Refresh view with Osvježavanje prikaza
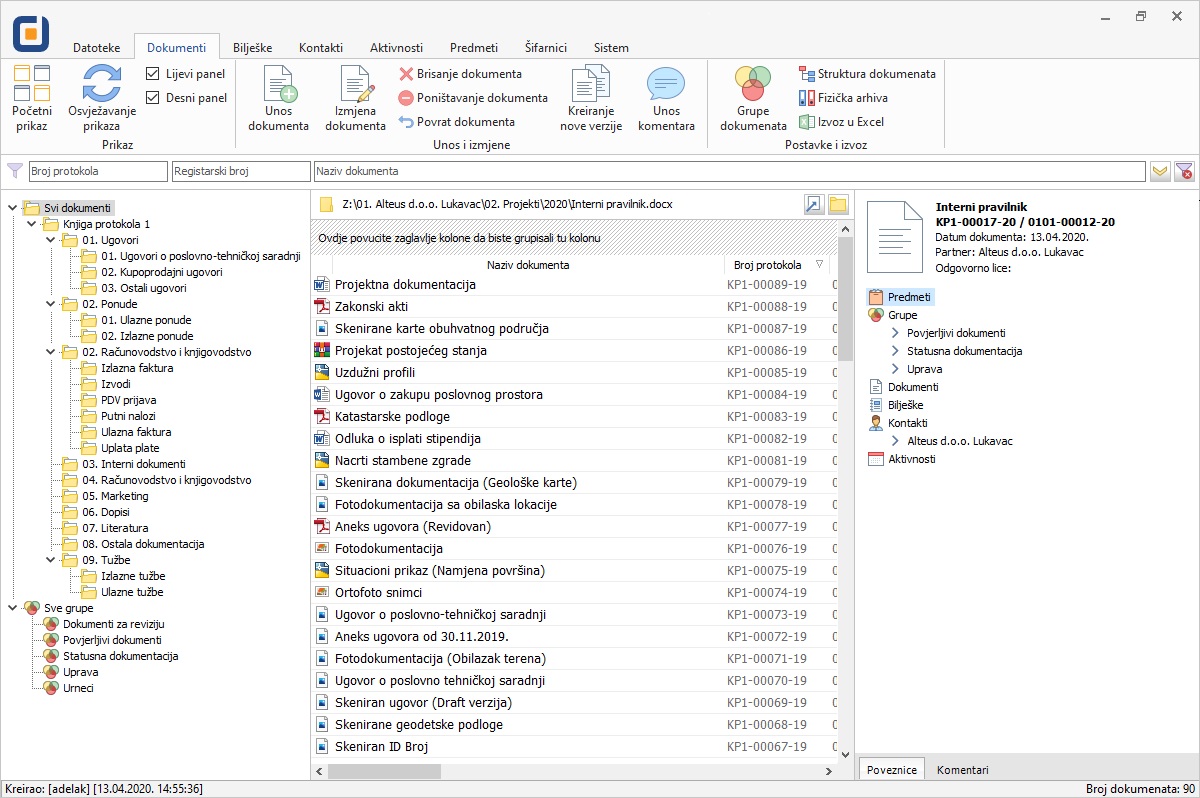The width and height of the screenshot is (1200, 798). 101,97
